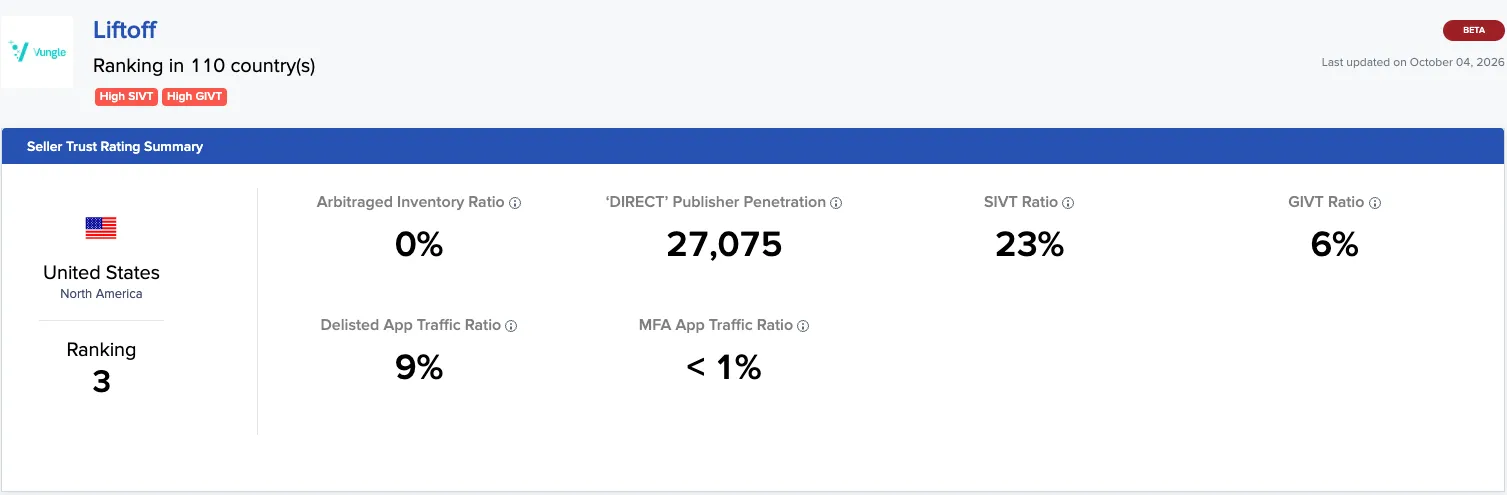The width and height of the screenshot is (1507, 495).
Task: Click 'Ranking in 110 country(s)' text
Action: click(204, 66)
